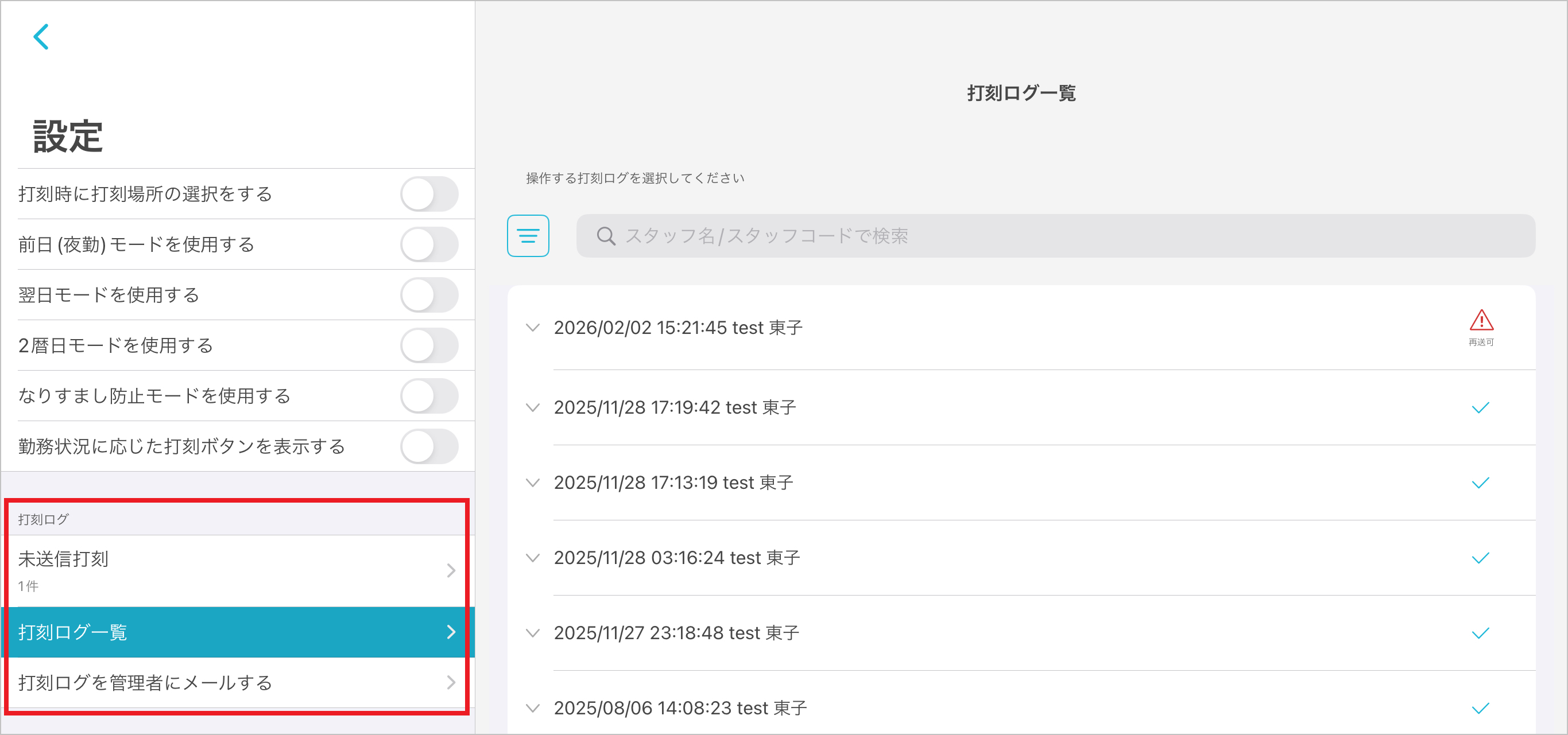Viewport: 1568px width, 735px height.
Task: Click checkmark on 2025/11/28 17:13:19 log
Action: click(x=1480, y=483)
